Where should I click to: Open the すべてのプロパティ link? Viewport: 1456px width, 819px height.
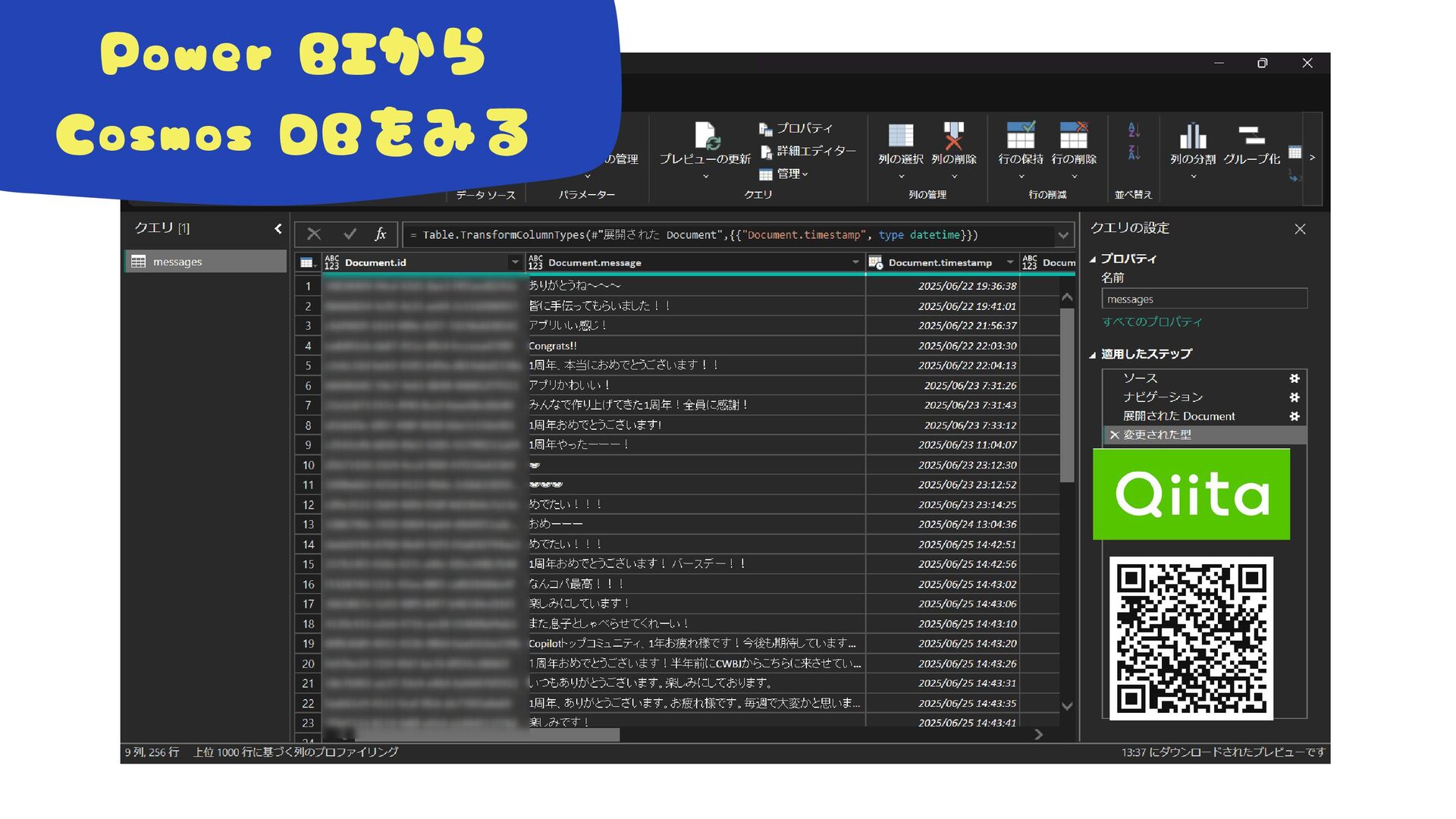click(1152, 322)
